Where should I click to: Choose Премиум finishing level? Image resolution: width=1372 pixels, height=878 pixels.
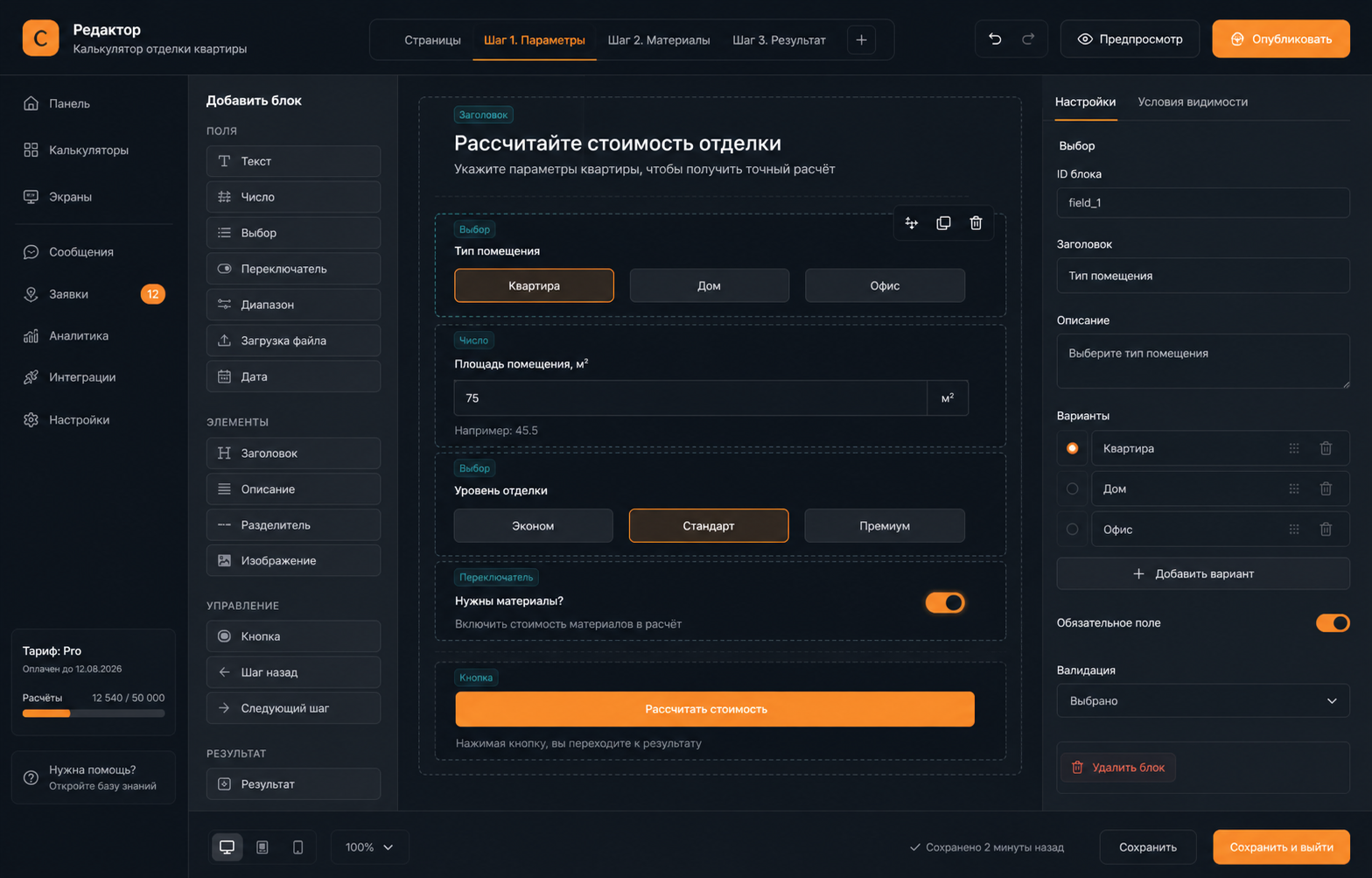885,525
